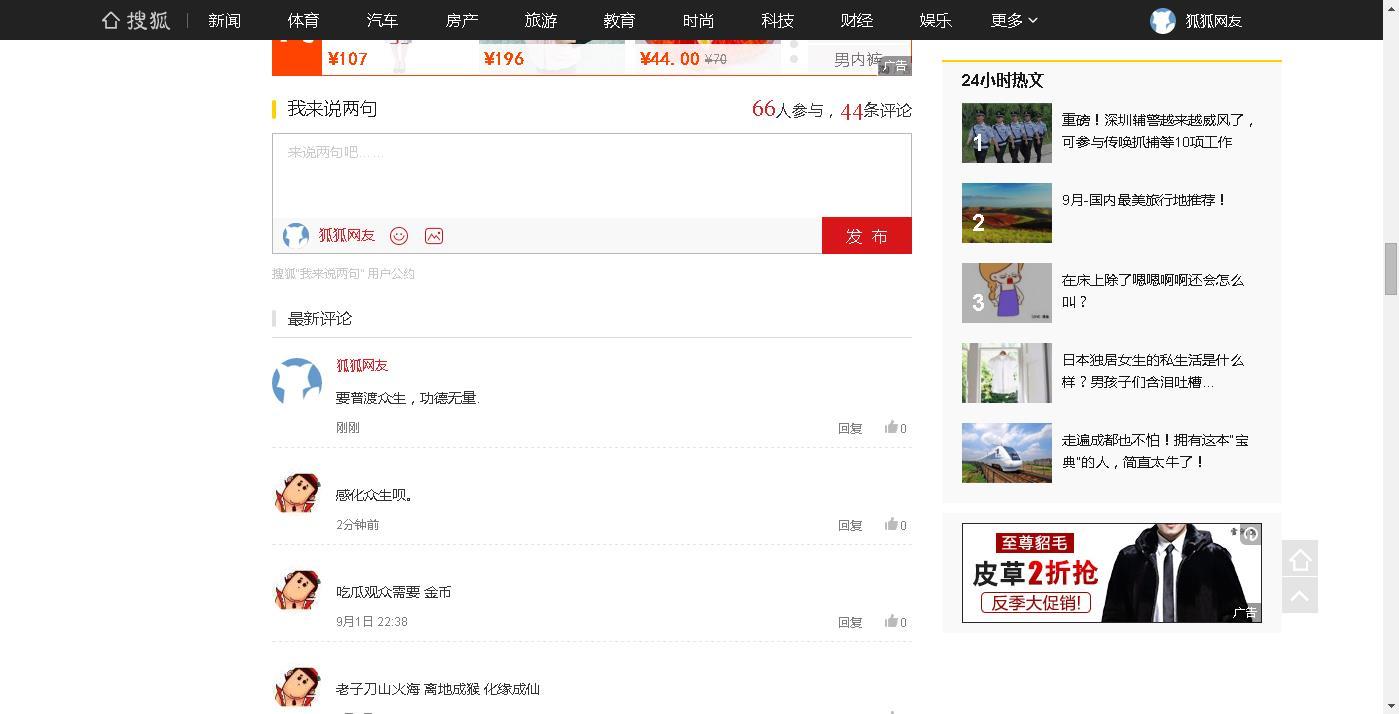Open hot article 在床上除了嗯嗯啊啊还会怎么叫
Viewport: 1399px width, 714px height.
1152,291
